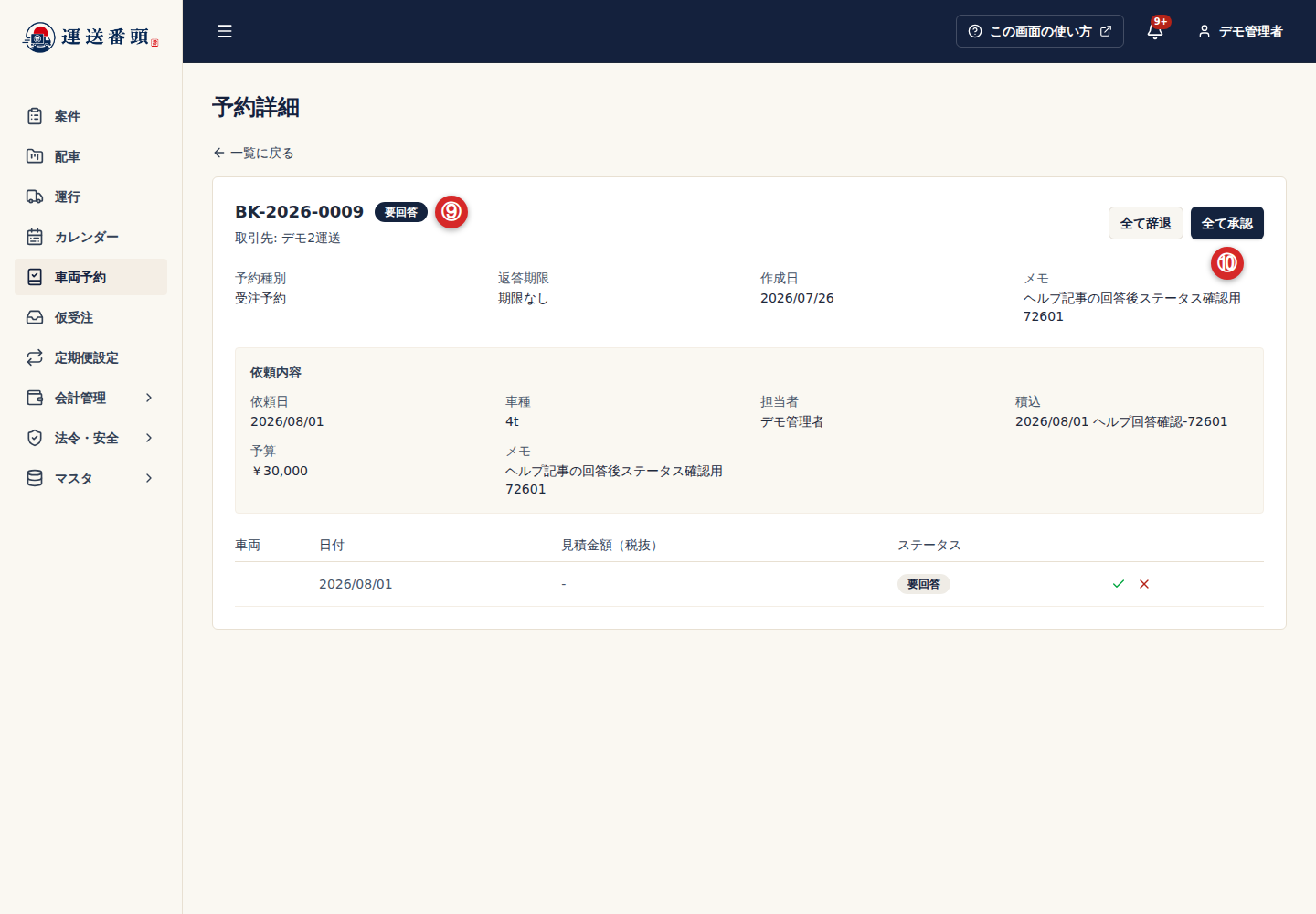Screen dimensions: 1316x914
Task: Click the 担当者 value デモ管理者
Action: click(792, 421)
